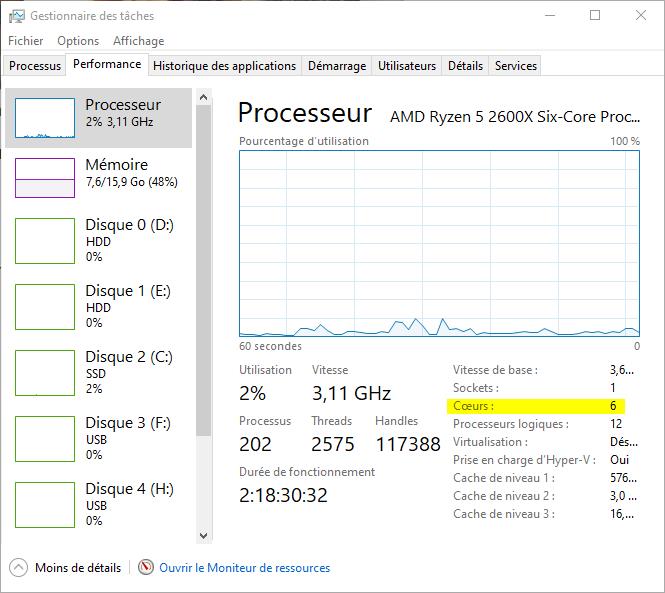
Task: Open Disque 1 (E:) HDD graph
Action: (x=45, y=307)
